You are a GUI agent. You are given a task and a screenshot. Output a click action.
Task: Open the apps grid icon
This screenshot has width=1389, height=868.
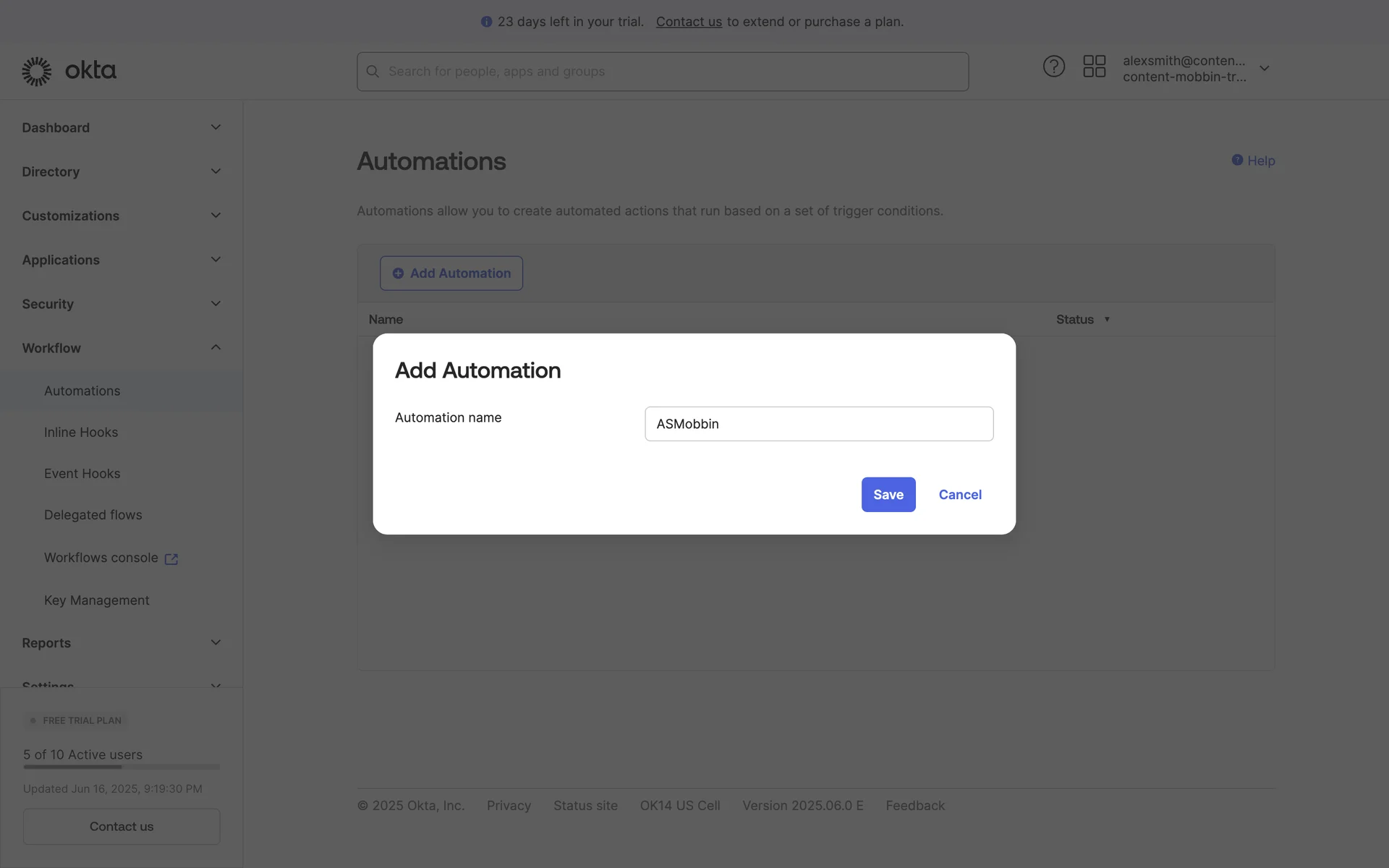(1094, 67)
